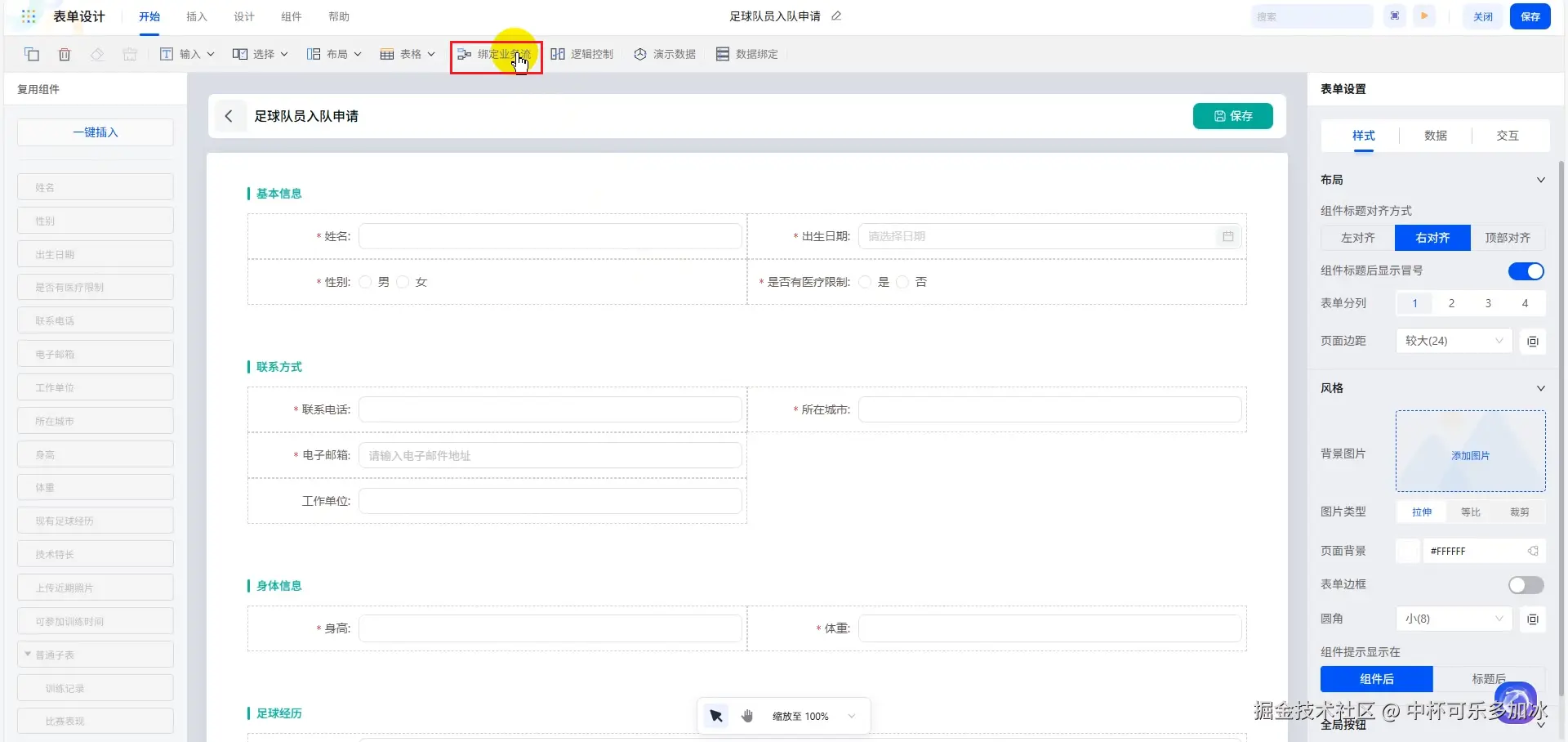Click the fullscreen preview icon beside search

tap(1395, 16)
